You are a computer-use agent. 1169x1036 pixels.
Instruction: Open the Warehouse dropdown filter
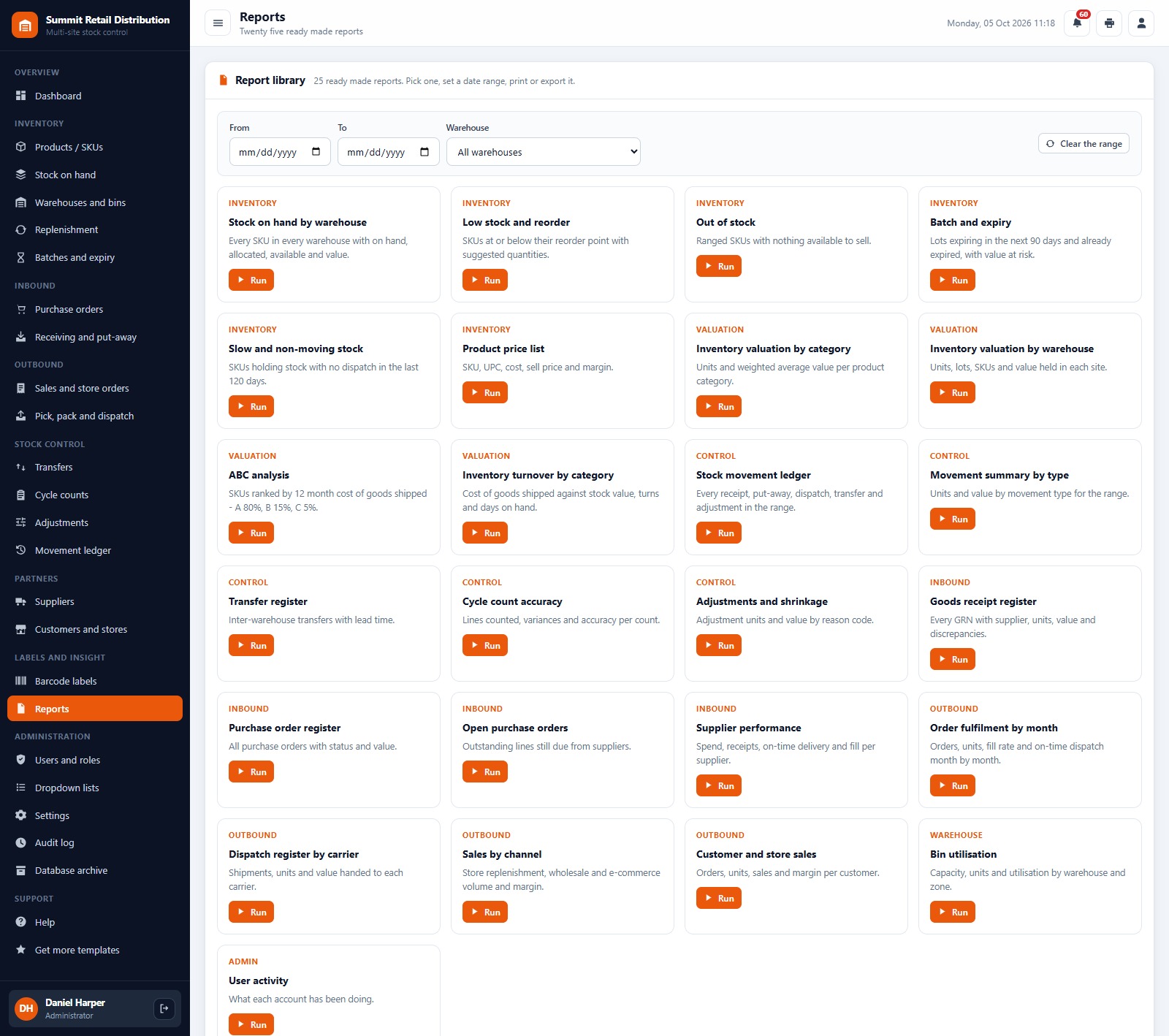click(543, 152)
